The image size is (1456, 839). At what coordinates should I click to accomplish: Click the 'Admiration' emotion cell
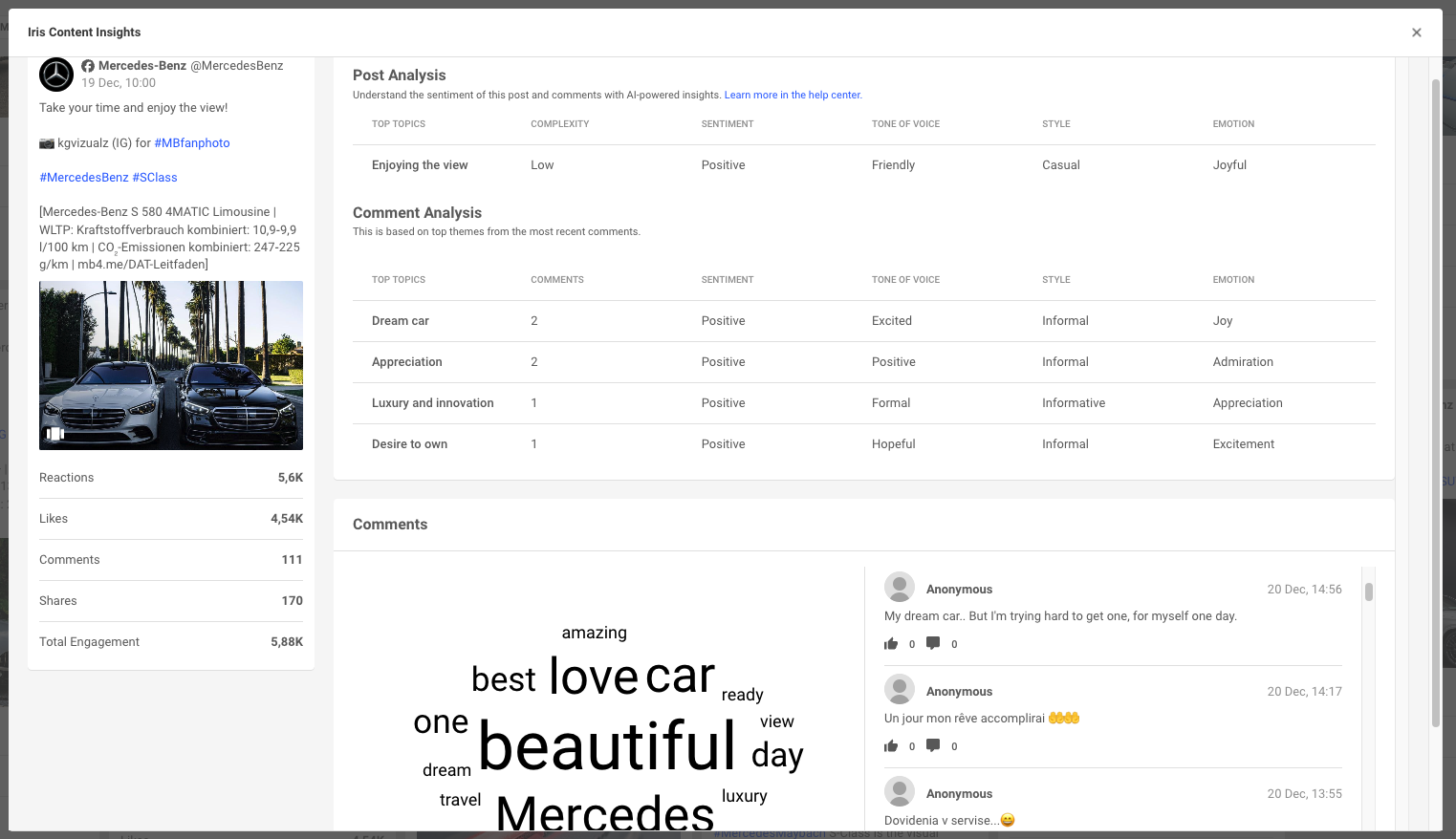click(x=1243, y=362)
